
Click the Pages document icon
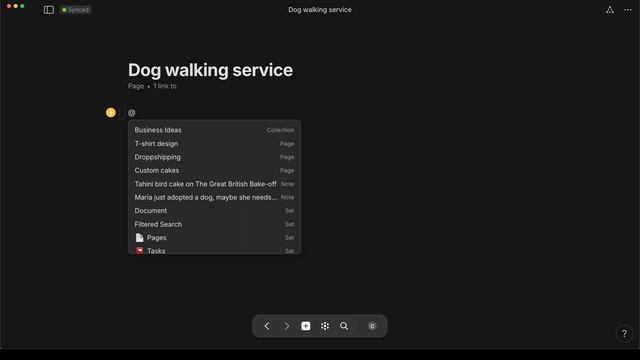[140, 238]
